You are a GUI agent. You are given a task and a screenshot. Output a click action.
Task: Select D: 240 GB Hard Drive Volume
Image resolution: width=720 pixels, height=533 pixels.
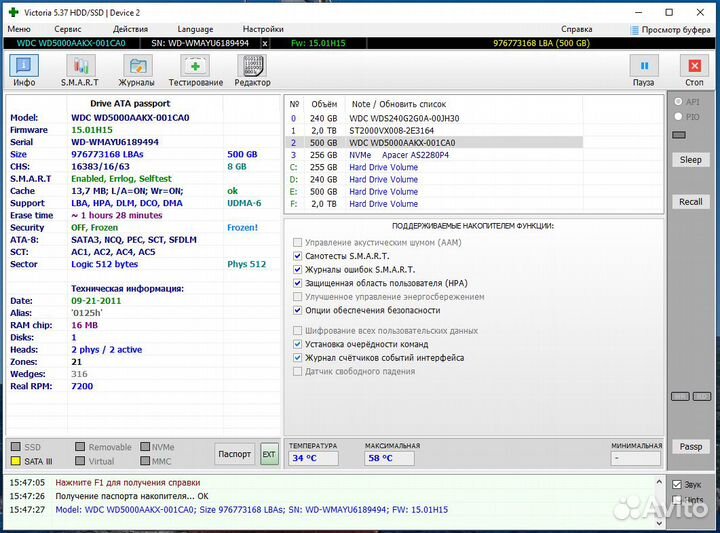tap(434, 180)
